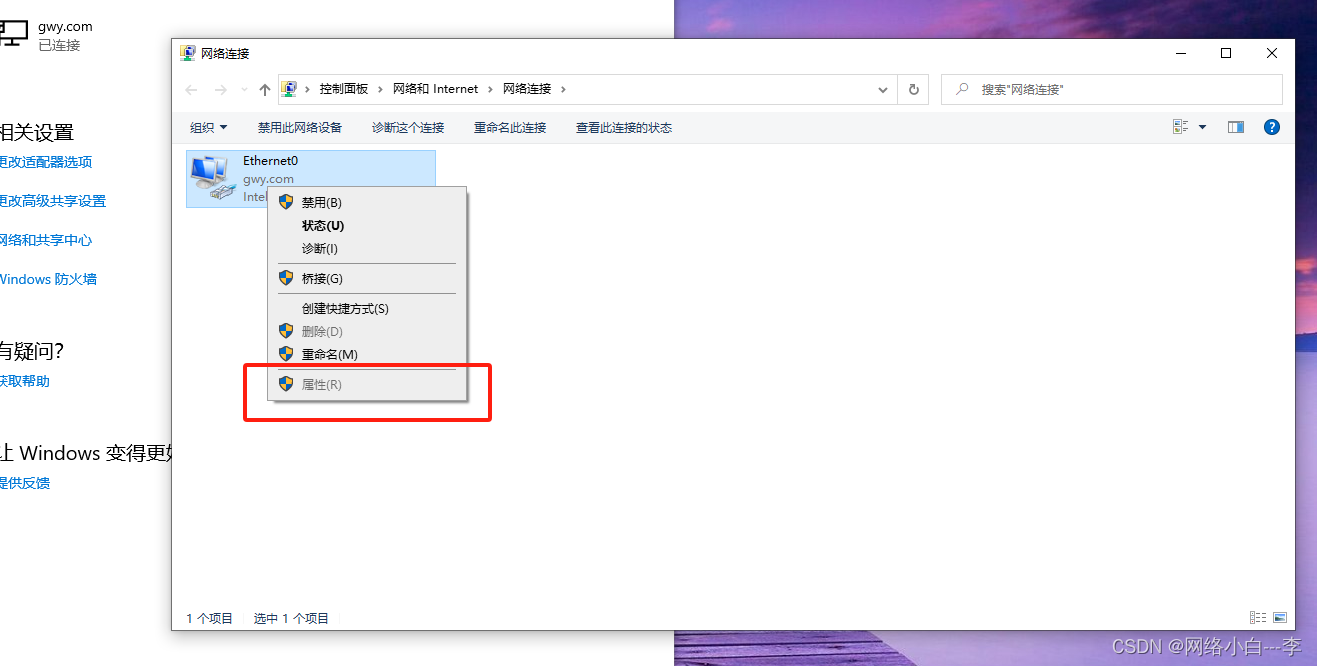This screenshot has height=666, width=1317.
Task: Refresh the 网络连接 folder
Action: [x=913, y=89]
